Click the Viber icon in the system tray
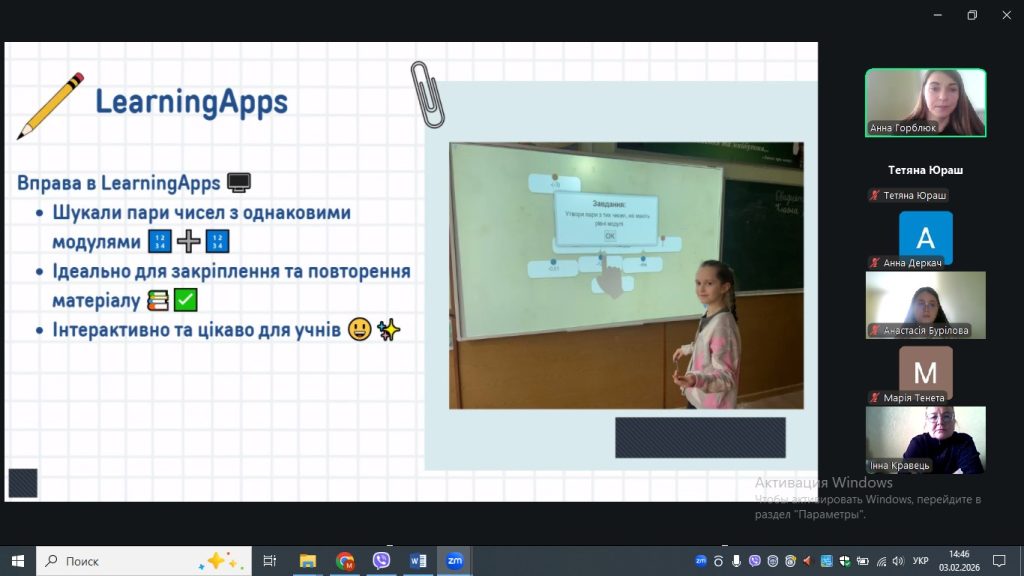The width and height of the screenshot is (1024, 576). pyautogui.click(x=754, y=561)
